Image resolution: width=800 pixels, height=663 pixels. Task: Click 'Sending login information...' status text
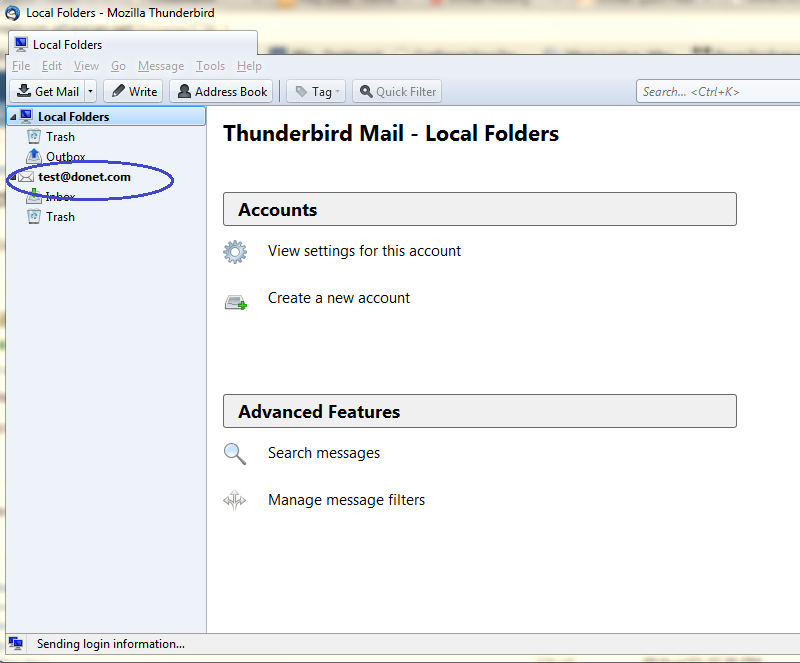pos(111,644)
